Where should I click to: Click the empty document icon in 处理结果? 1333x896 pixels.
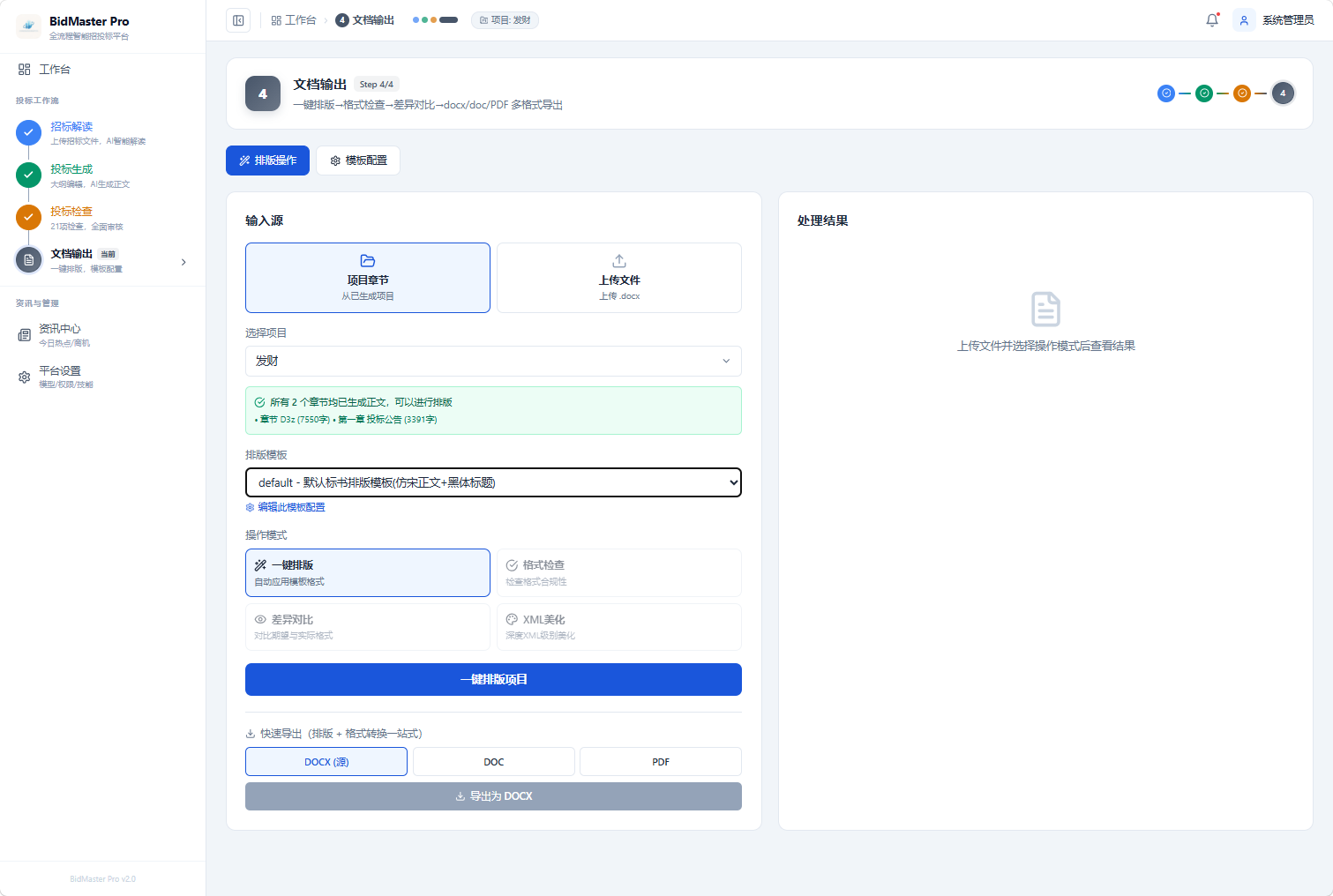tap(1046, 310)
